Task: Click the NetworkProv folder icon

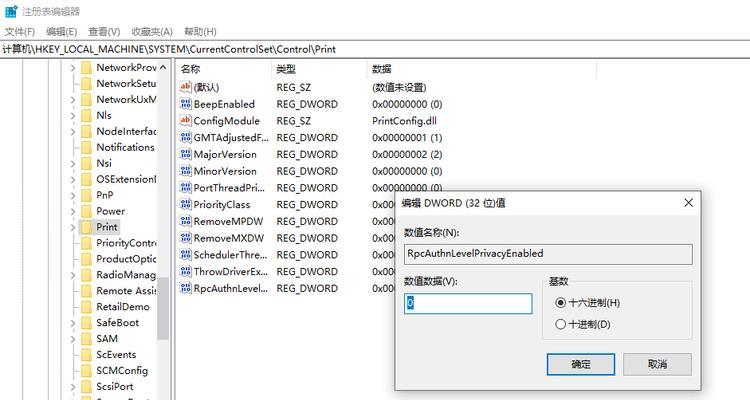Action: point(86,67)
